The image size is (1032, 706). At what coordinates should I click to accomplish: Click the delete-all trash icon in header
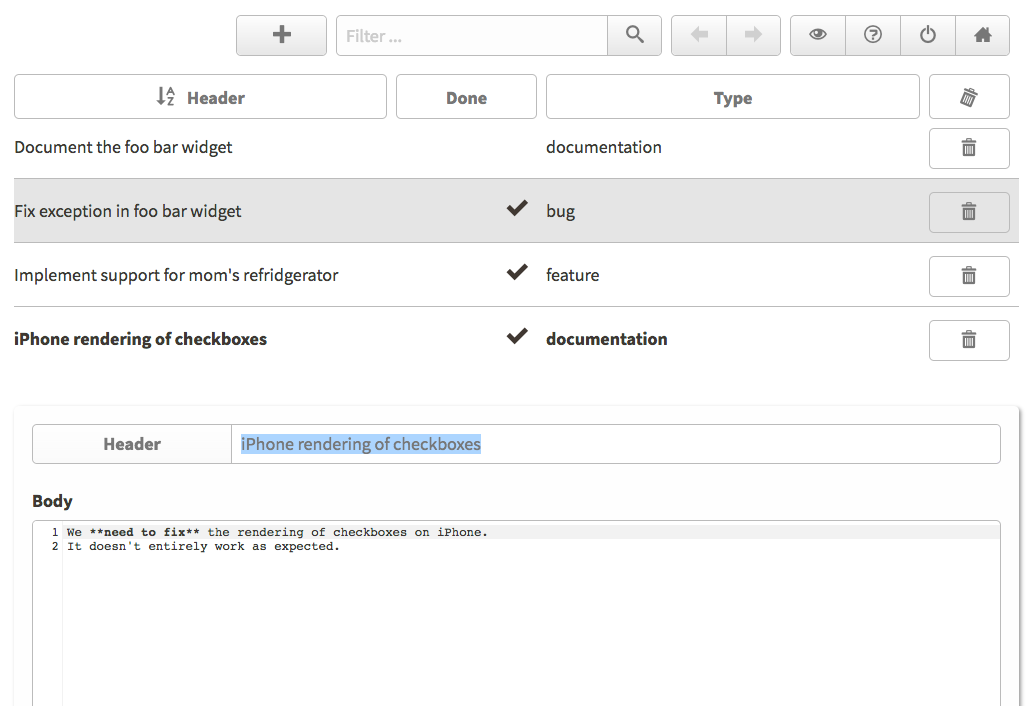click(x=968, y=97)
